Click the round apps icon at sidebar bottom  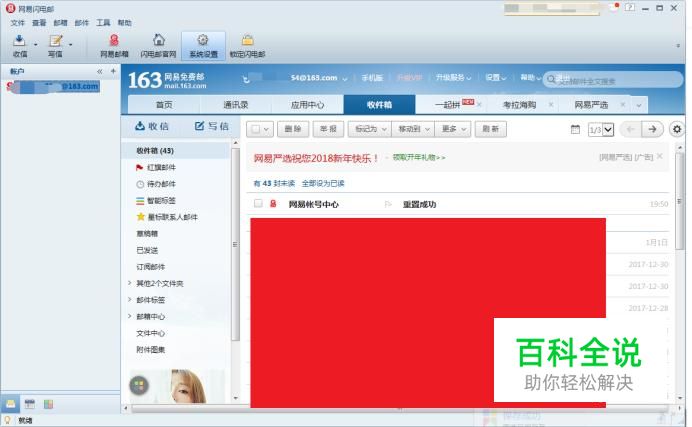139,386
